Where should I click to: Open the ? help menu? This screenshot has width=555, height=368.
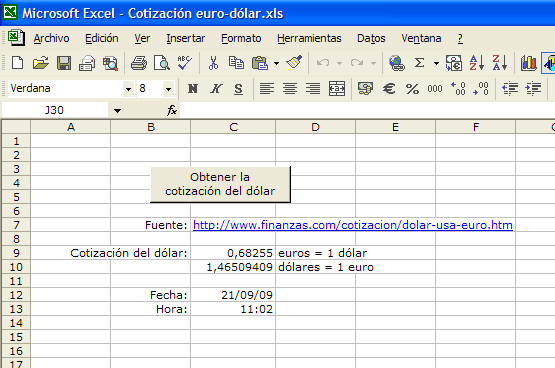[460, 38]
